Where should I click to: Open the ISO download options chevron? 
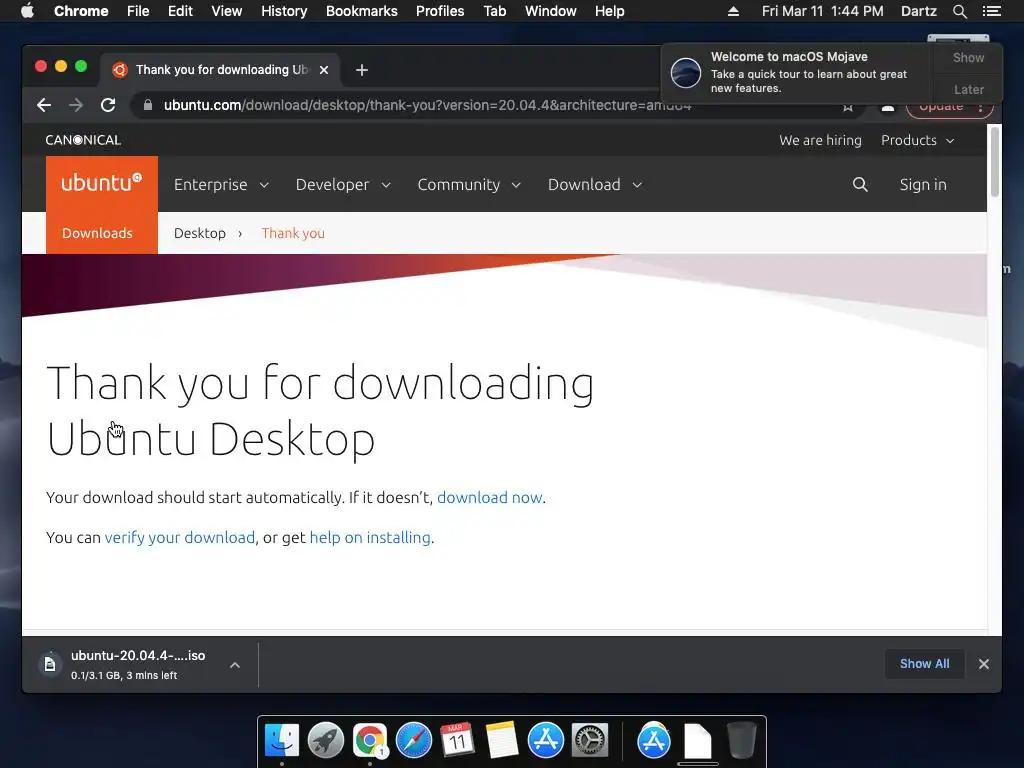[x=234, y=665]
